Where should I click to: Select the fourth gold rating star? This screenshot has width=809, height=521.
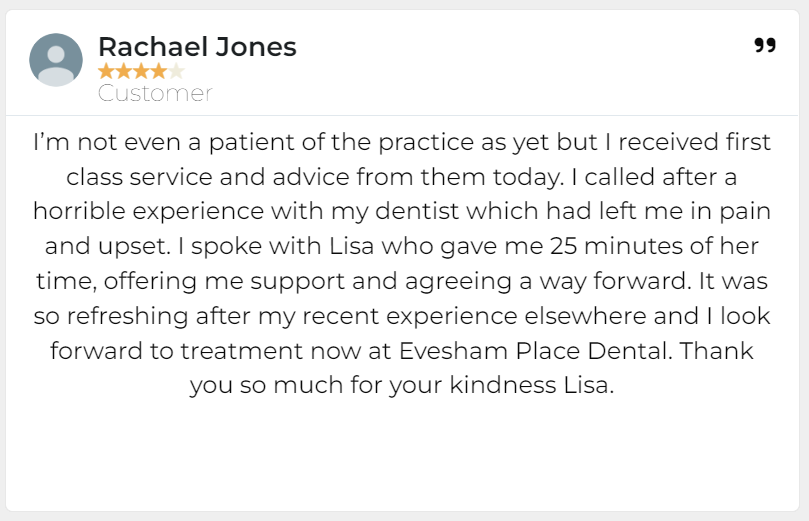pyautogui.click(x=158, y=71)
